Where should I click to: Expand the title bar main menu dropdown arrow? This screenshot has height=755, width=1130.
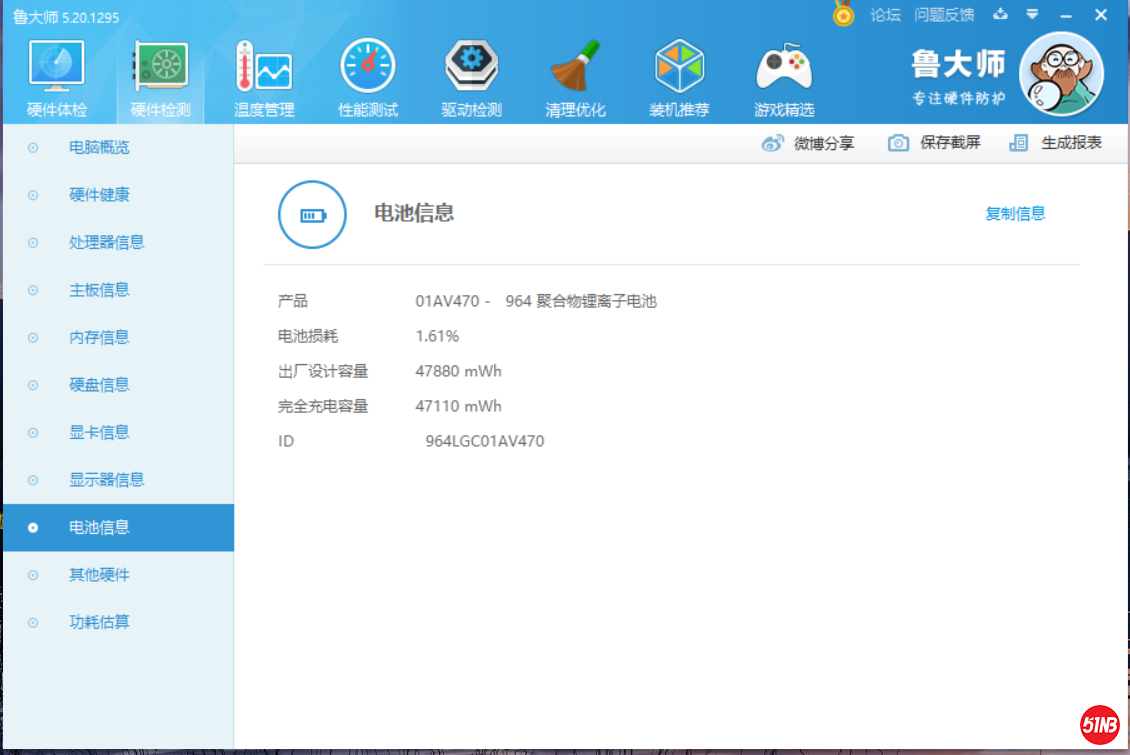[1033, 15]
